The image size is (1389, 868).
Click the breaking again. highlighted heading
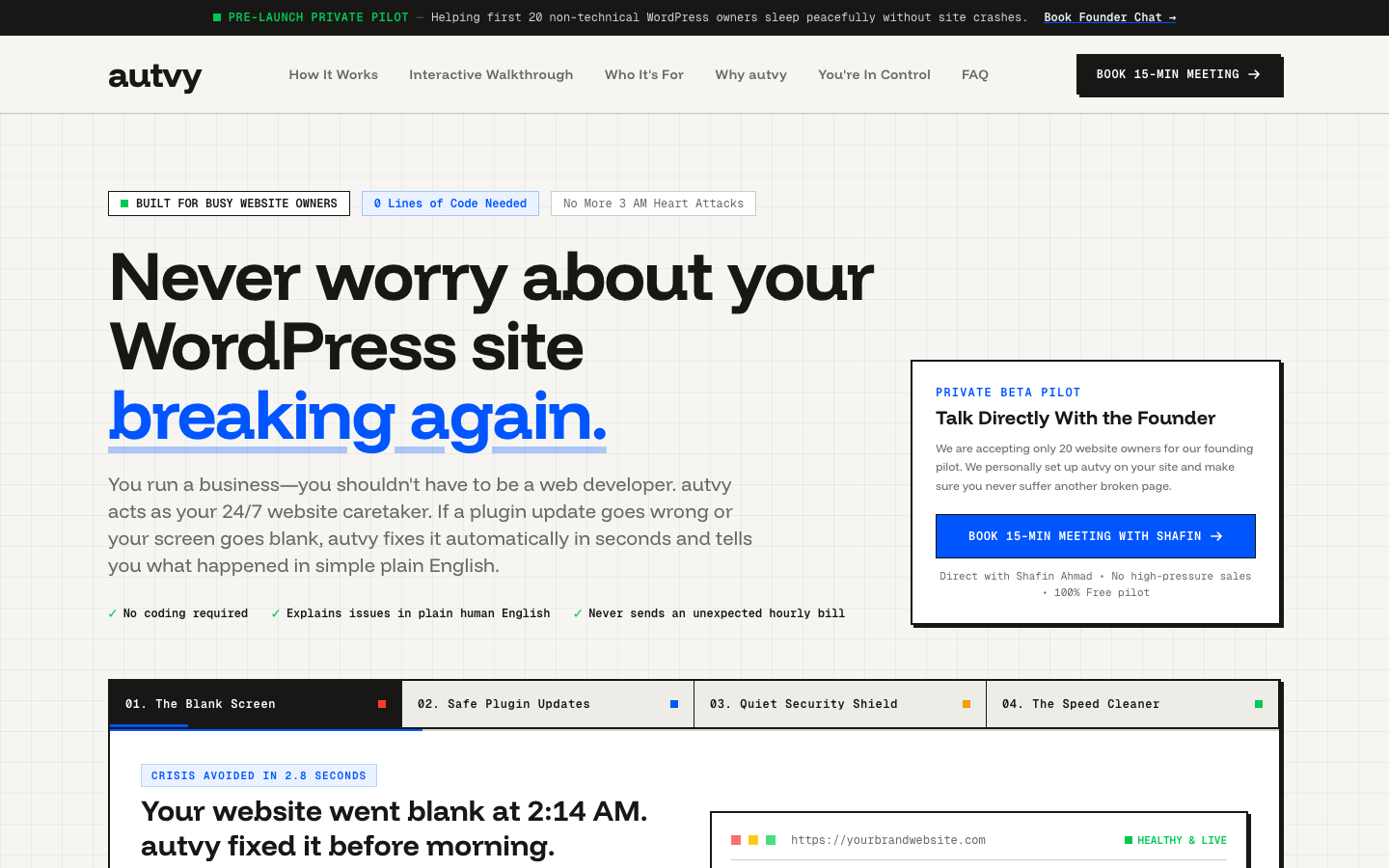pos(358,418)
